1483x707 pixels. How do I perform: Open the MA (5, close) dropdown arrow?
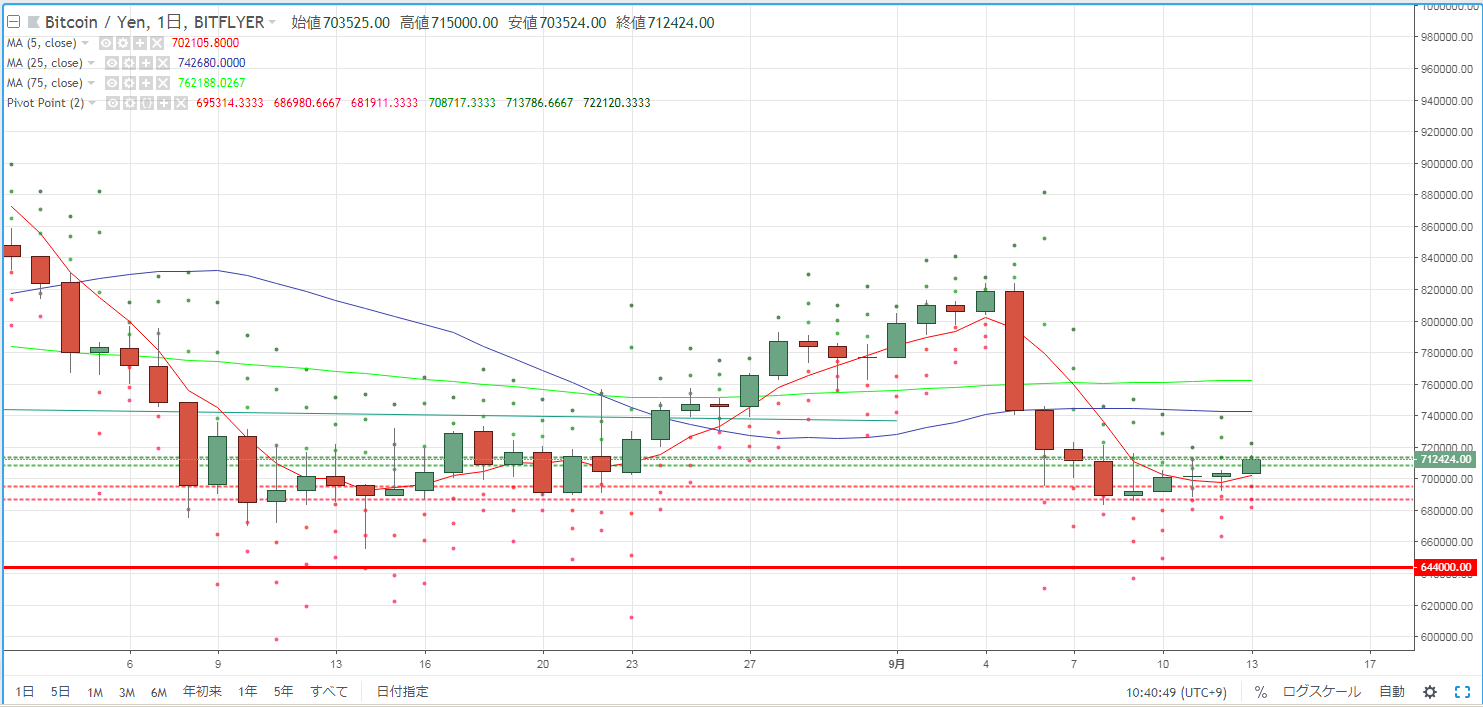(85, 43)
